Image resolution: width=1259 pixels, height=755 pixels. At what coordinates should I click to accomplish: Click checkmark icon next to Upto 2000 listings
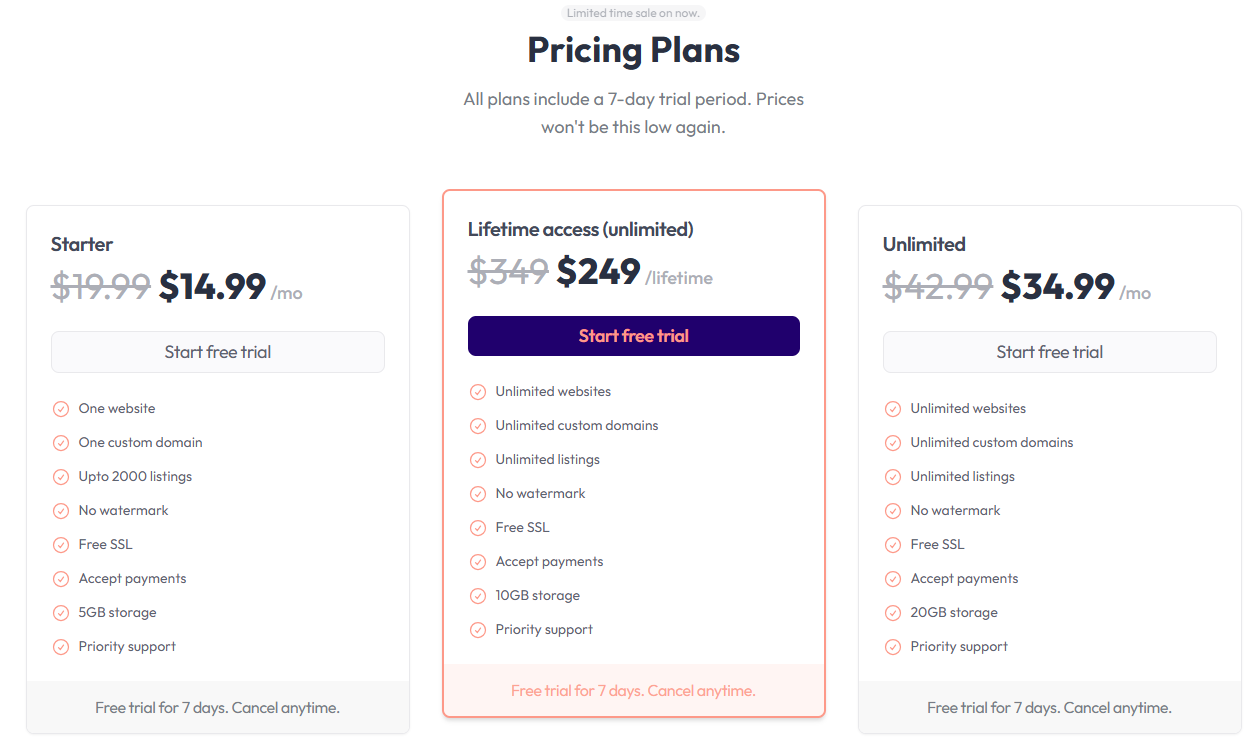coord(61,477)
